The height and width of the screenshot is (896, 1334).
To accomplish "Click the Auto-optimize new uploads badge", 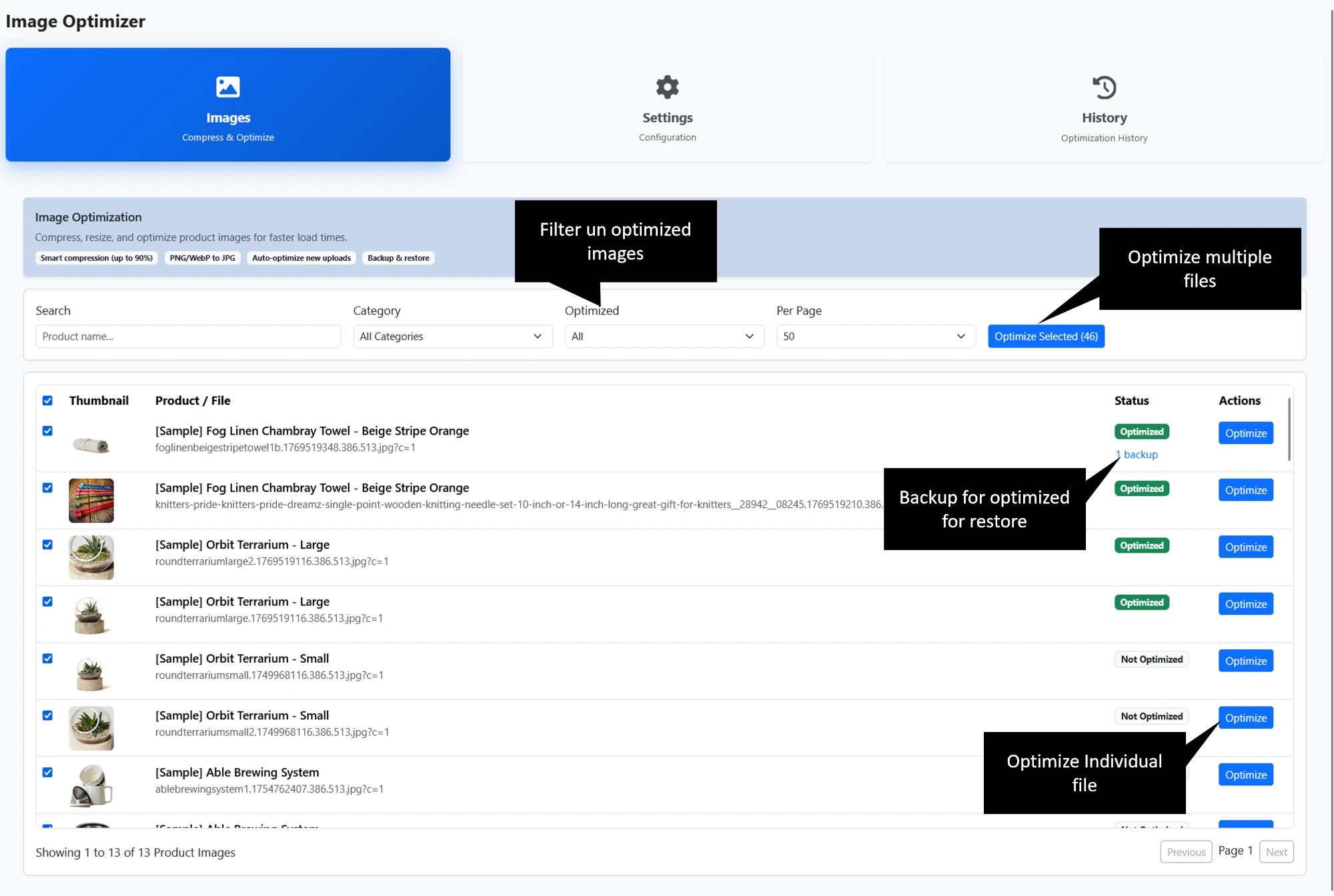I will point(301,258).
